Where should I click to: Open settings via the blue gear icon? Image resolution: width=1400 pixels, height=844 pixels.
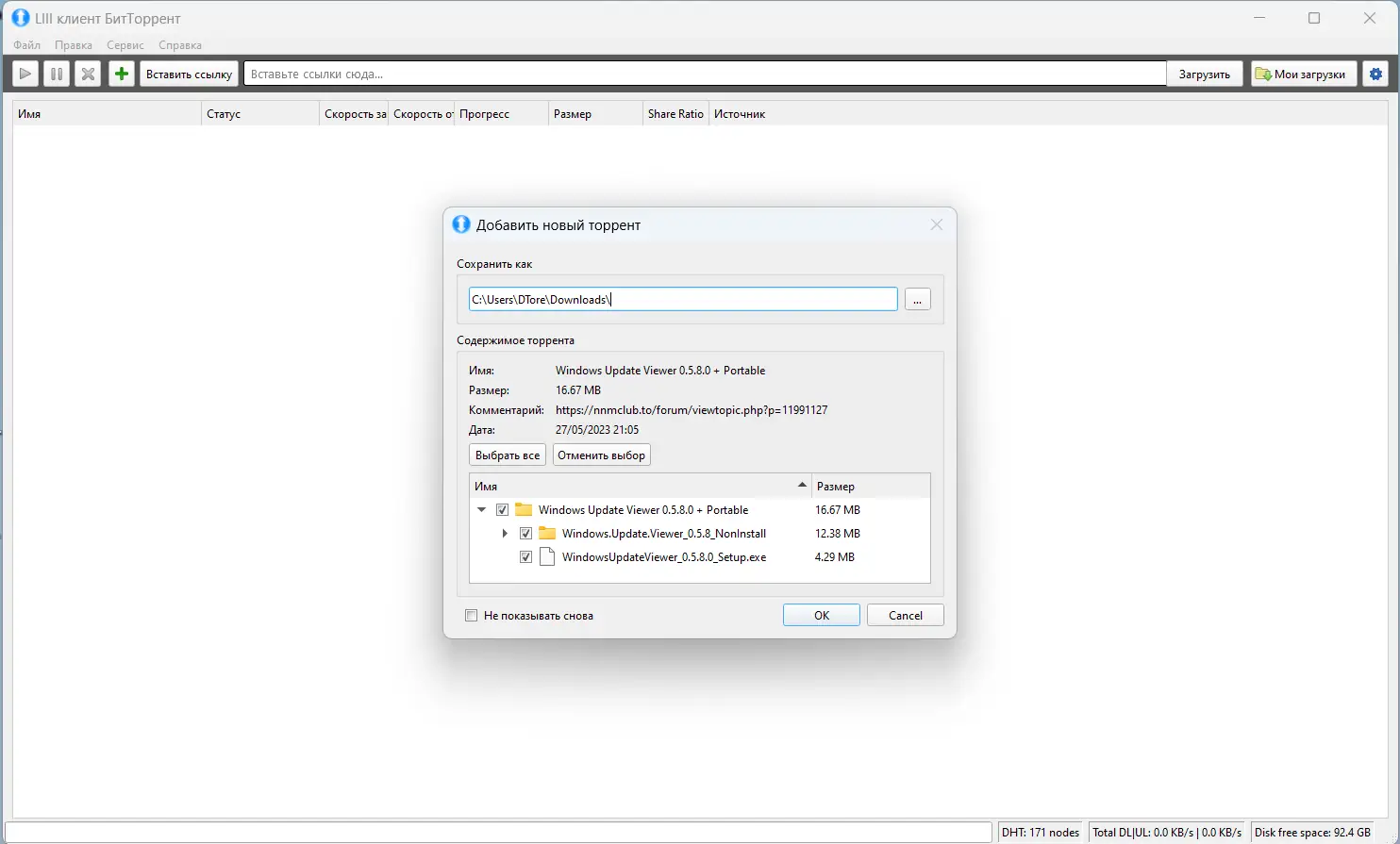tap(1376, 74)
